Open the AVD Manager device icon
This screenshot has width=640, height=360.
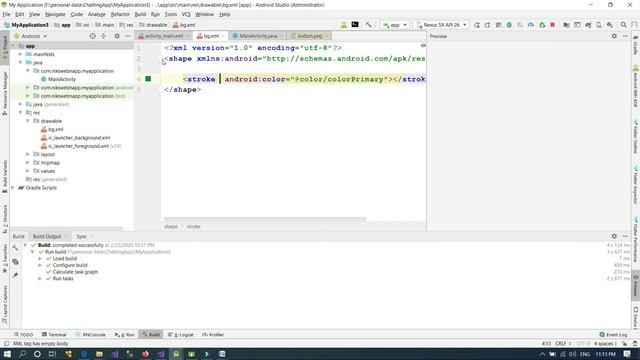click(x=599, y=25)
